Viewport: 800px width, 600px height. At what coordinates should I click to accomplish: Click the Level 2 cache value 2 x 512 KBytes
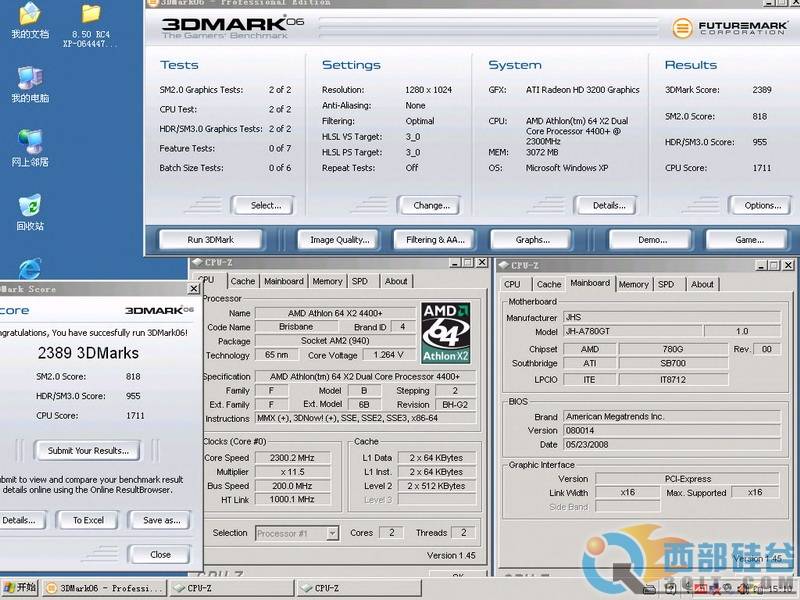click(436, 486)
